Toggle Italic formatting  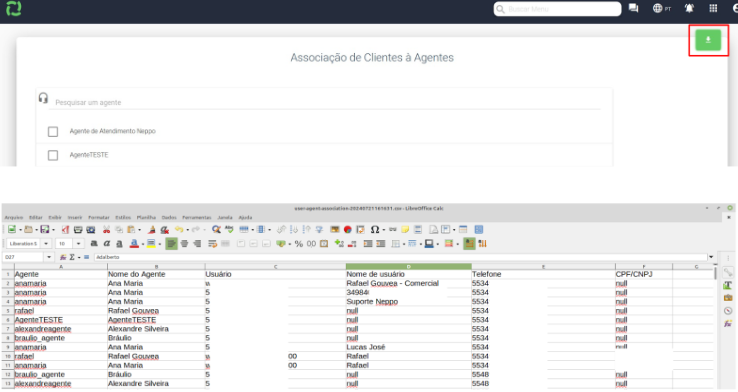pyautogui.click(x=107, y=243)
